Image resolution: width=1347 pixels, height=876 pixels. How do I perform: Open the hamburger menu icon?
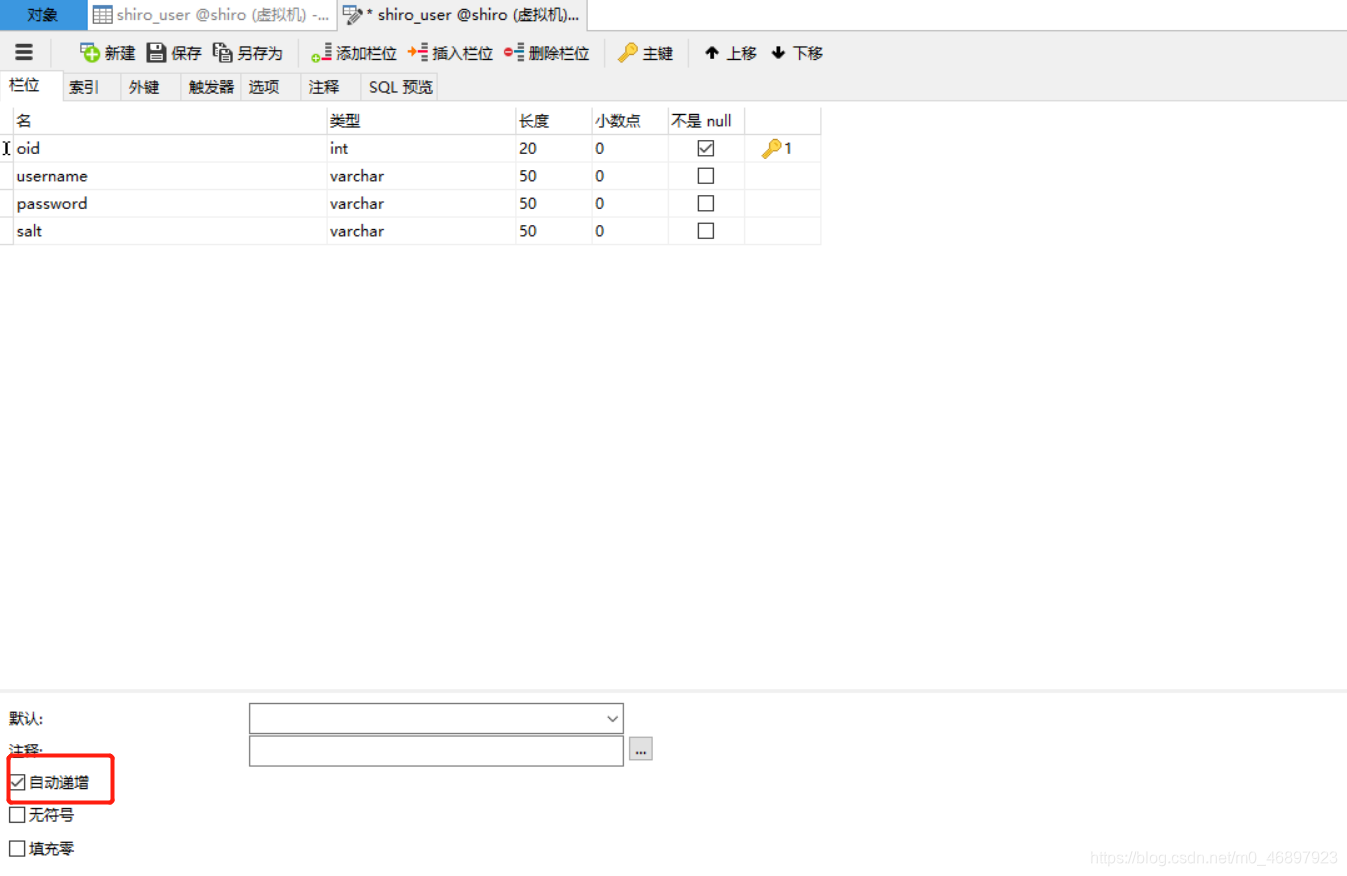point(24,52)
